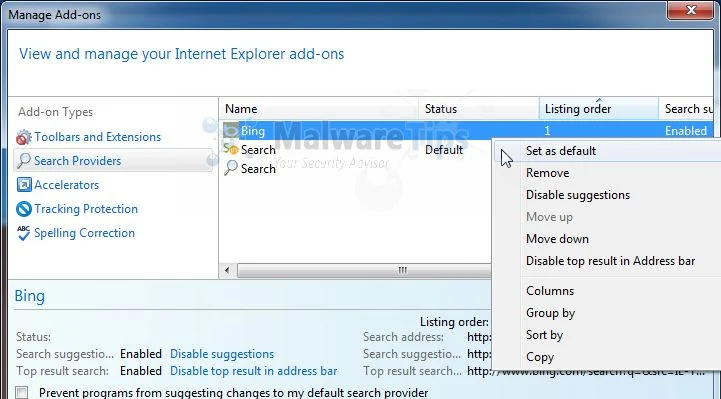
Task: Click the orange icon of default Search provider
Action: (231, 149)
